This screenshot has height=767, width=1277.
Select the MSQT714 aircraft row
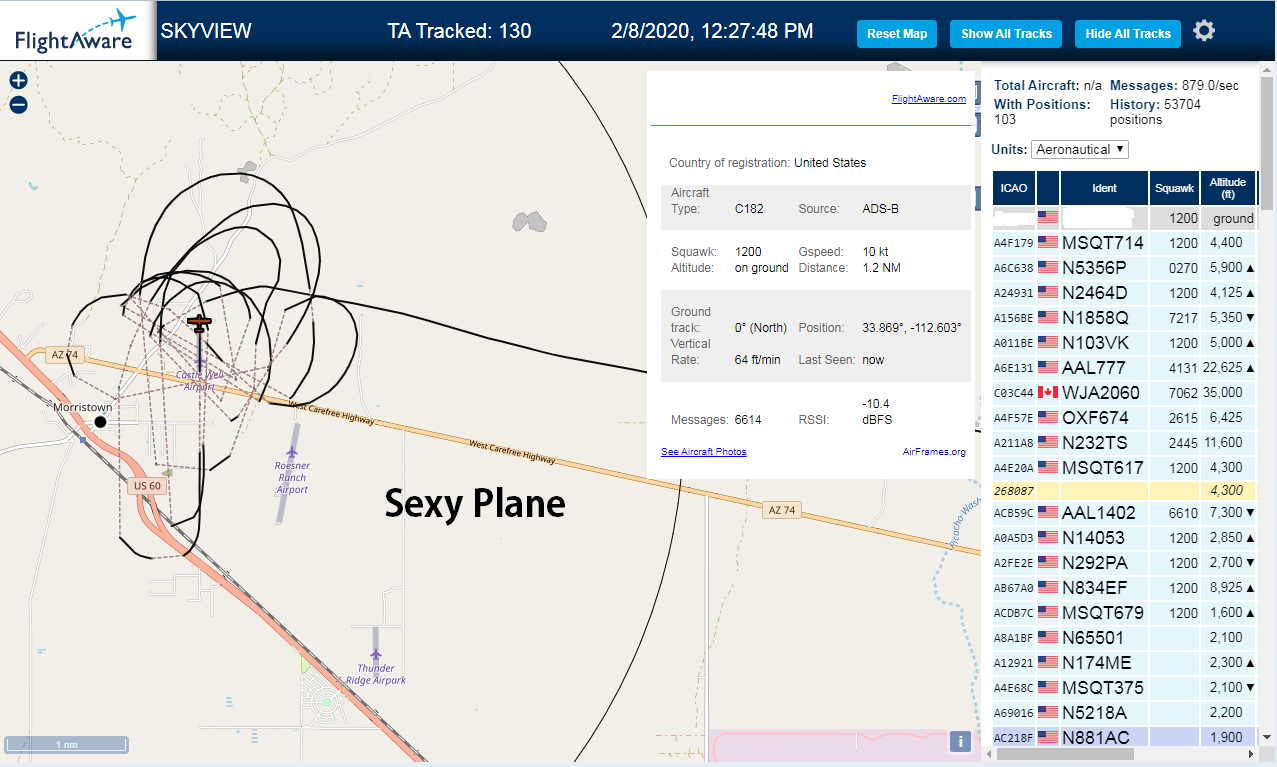(1125, 242)
